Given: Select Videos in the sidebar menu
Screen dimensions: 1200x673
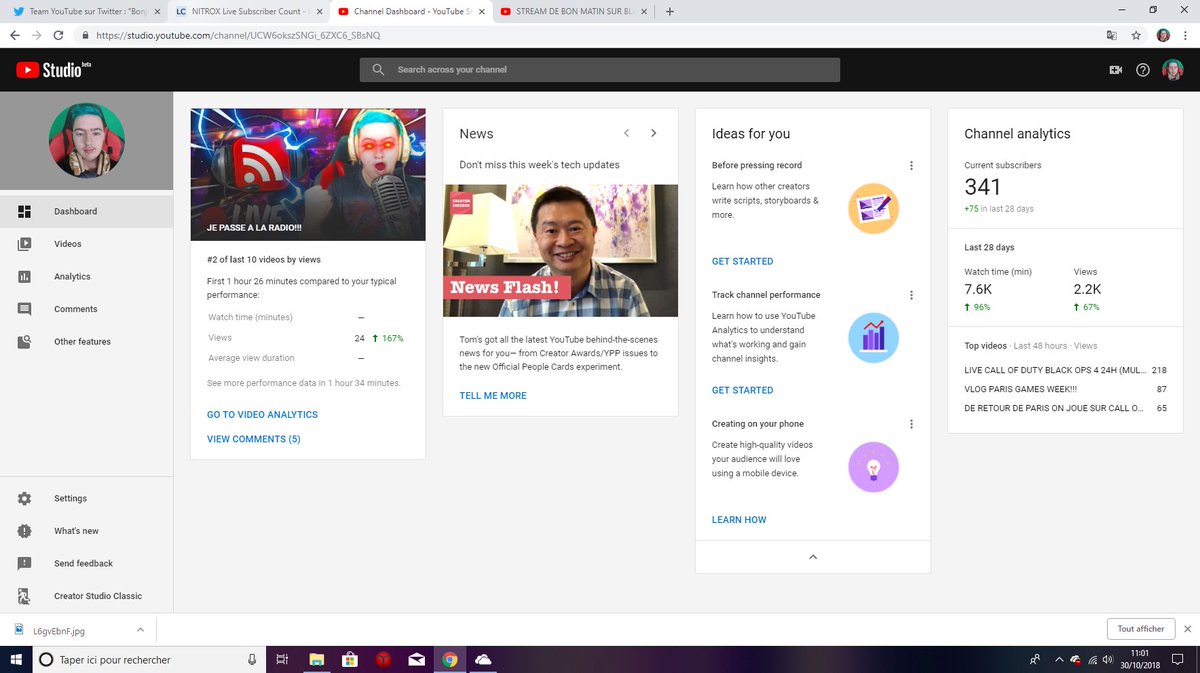Looking at the screenshot, I should [68, 244].
